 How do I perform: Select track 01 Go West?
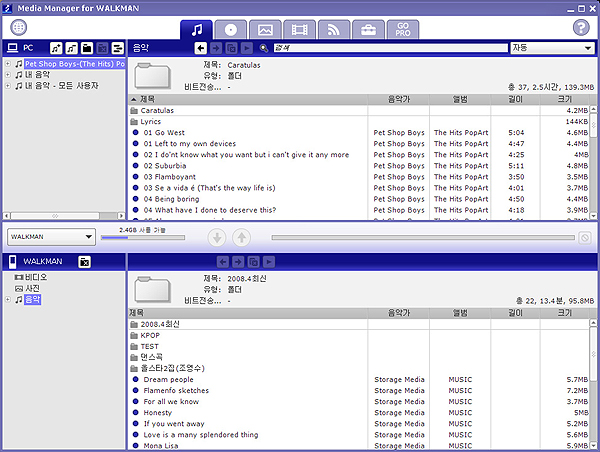click(x=359, y=133)
